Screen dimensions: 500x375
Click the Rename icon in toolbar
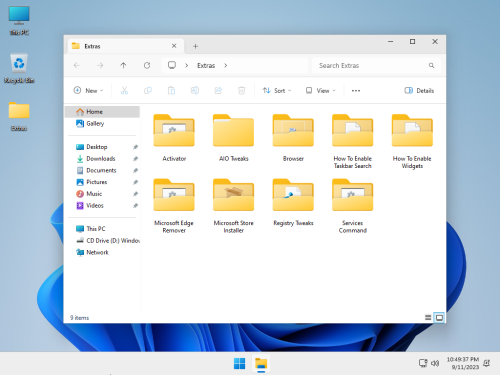pos(195,90)
